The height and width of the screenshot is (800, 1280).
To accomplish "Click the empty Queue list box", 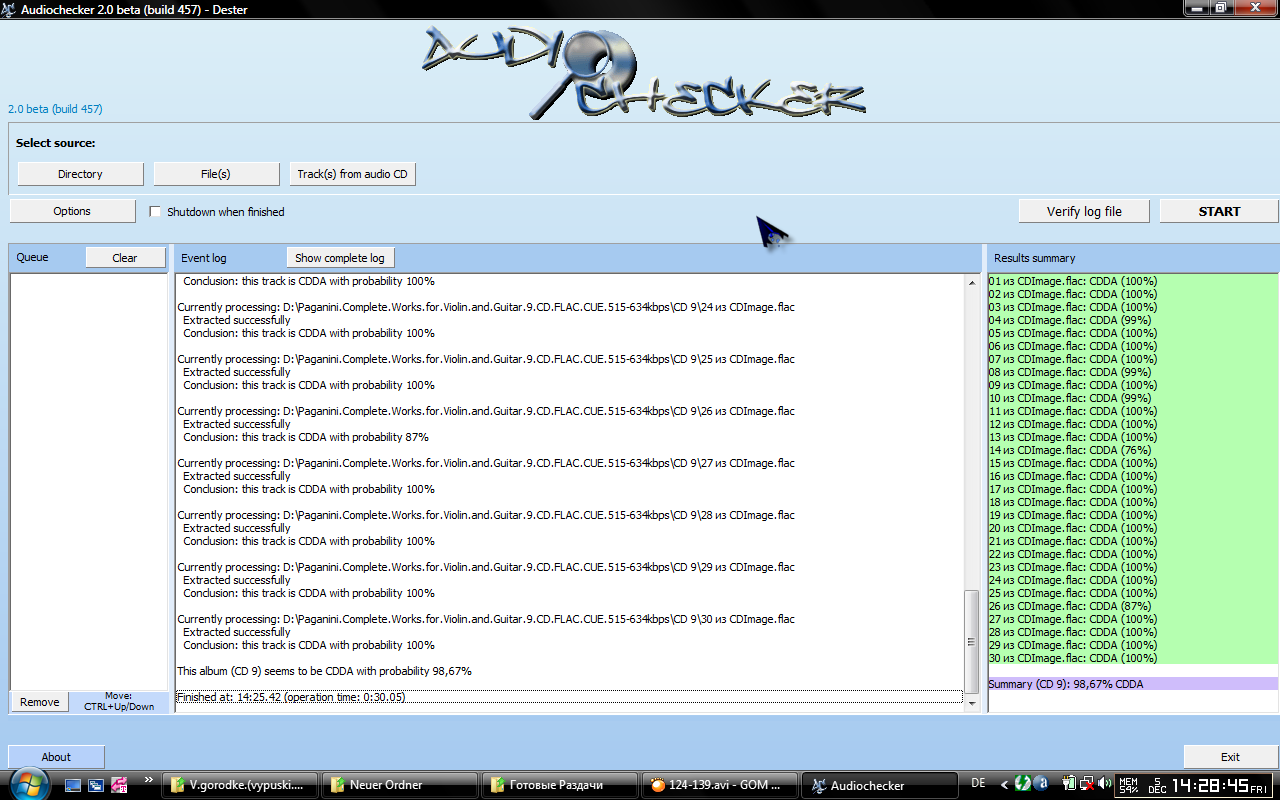I will pos(89,481).
